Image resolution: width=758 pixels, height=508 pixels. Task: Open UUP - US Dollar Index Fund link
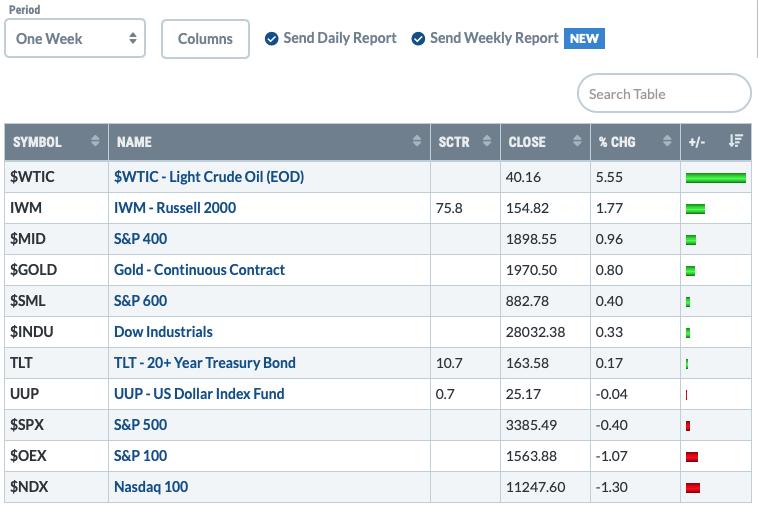point(199,393)
